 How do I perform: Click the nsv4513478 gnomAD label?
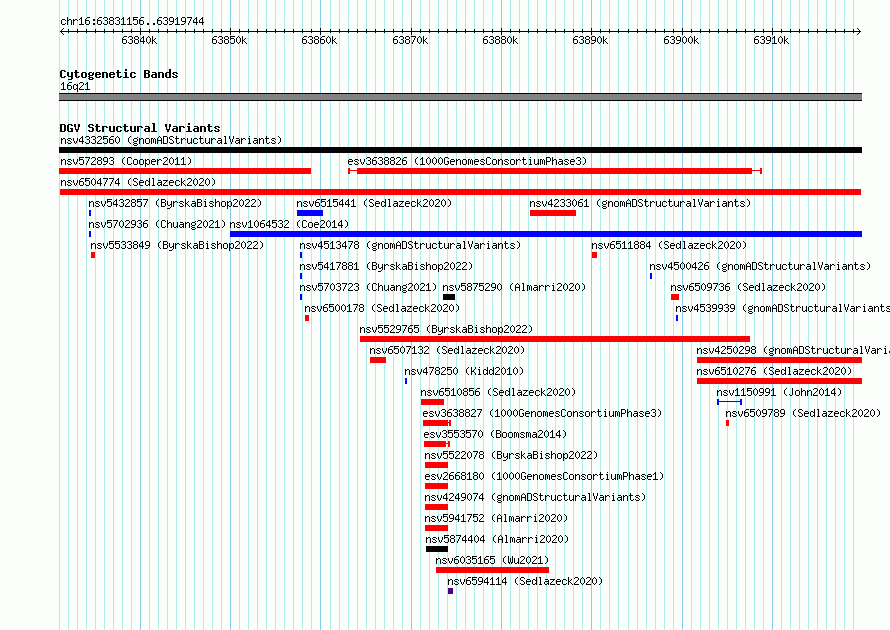pyautogui.click(x=410, y=245)
